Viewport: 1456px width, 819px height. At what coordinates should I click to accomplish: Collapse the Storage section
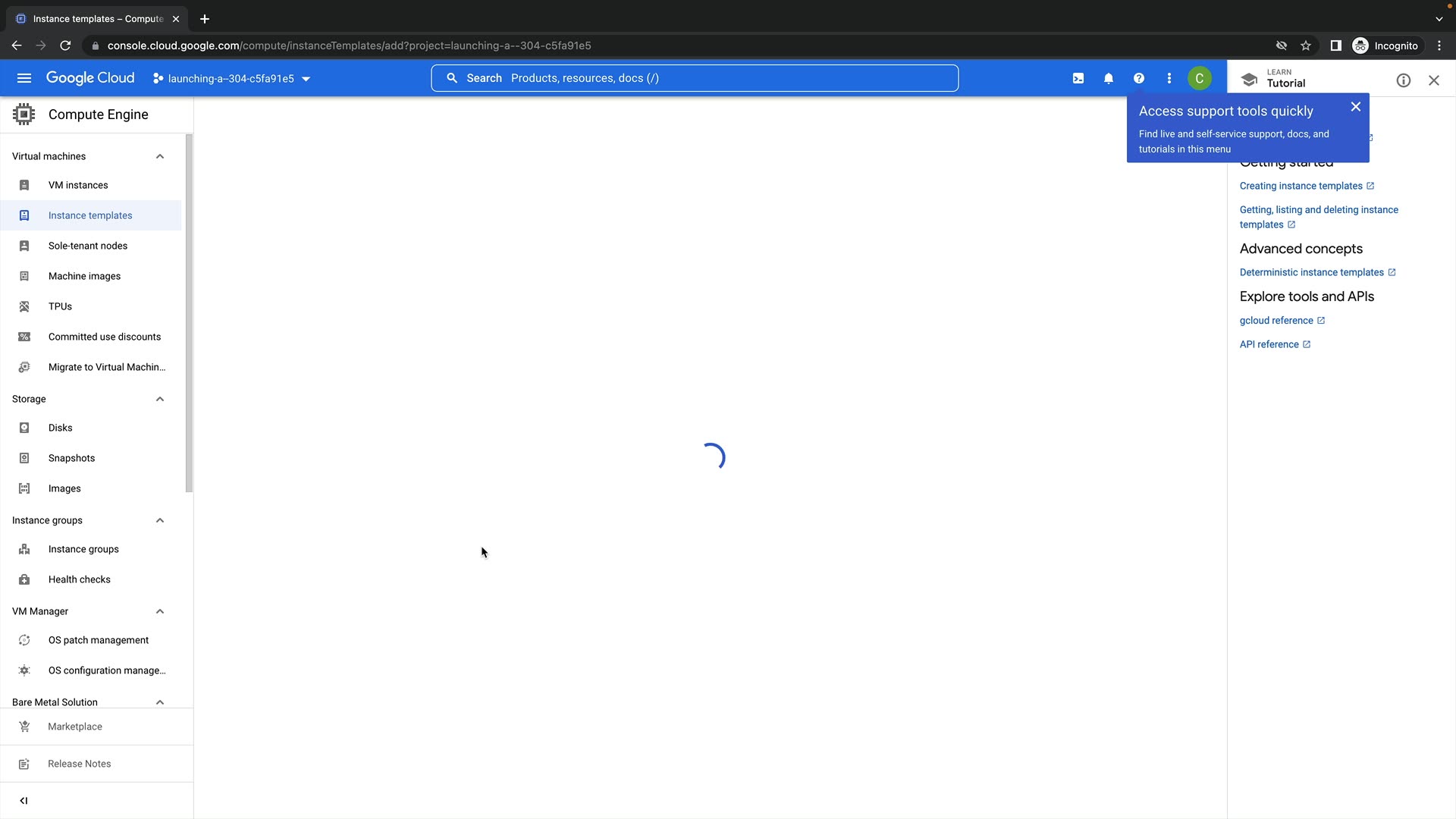click(x=160, y=399)
